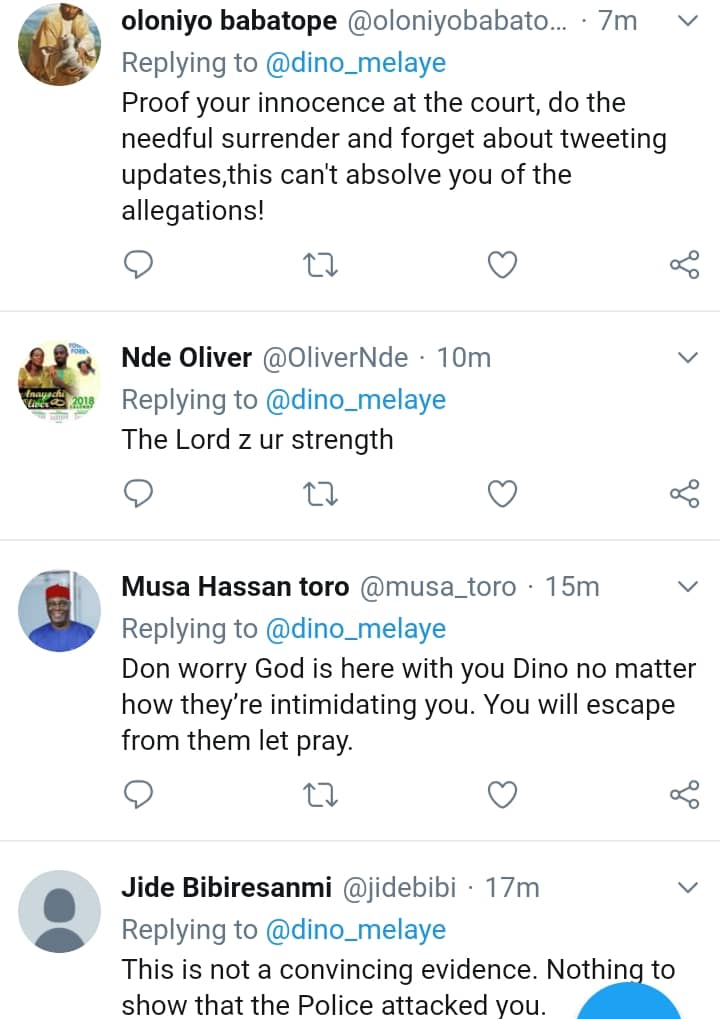
Task: Retweet Nde Oliver's tweet
Action: pos(320,493)
